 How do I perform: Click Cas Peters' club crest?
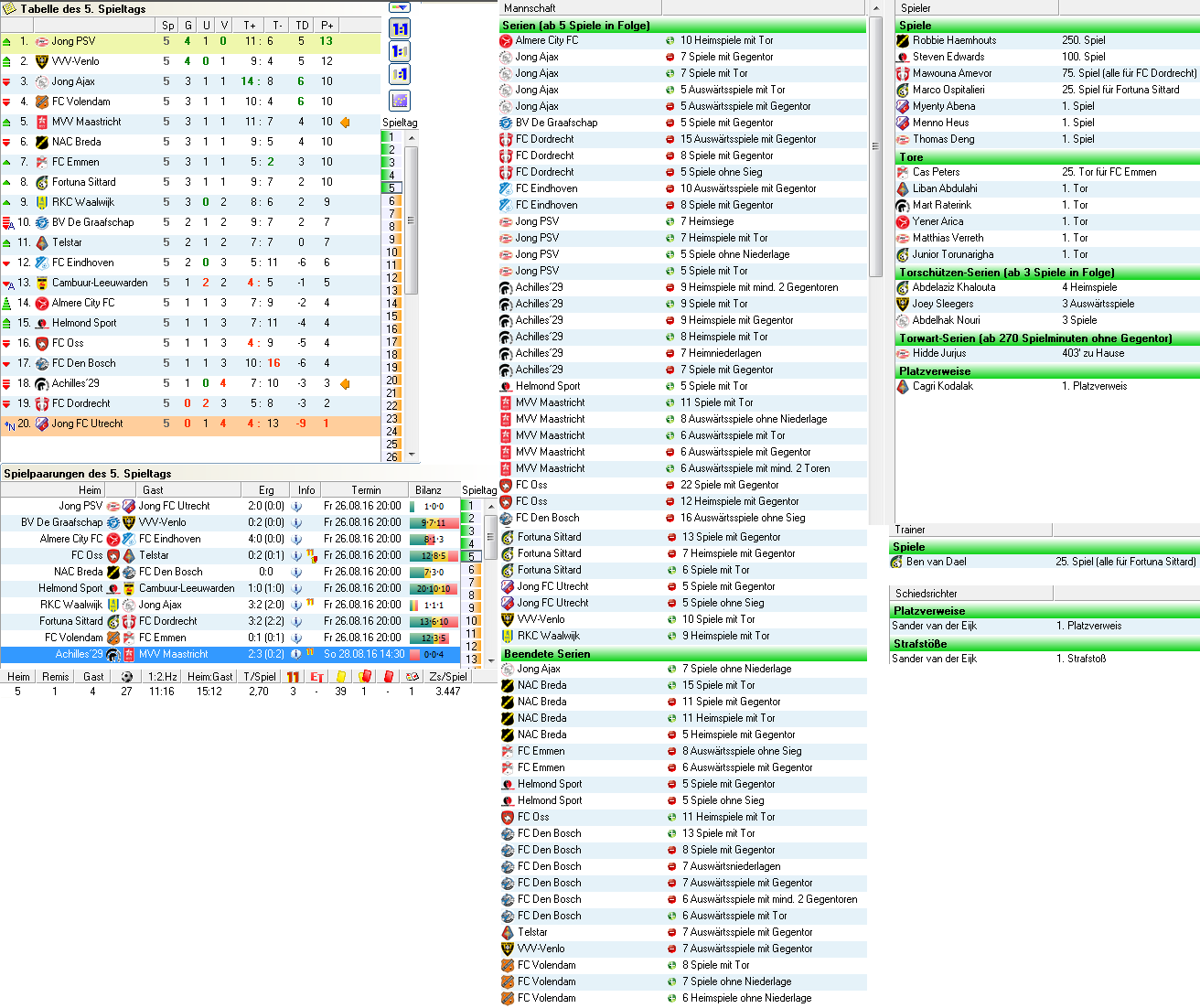point(903,172)
